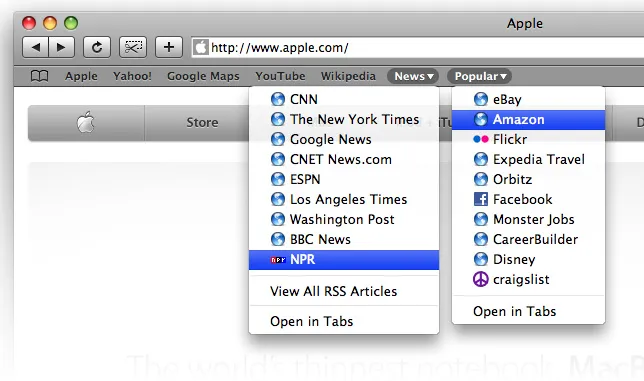Click the Apple logo in the site navigation

[86, 122]
